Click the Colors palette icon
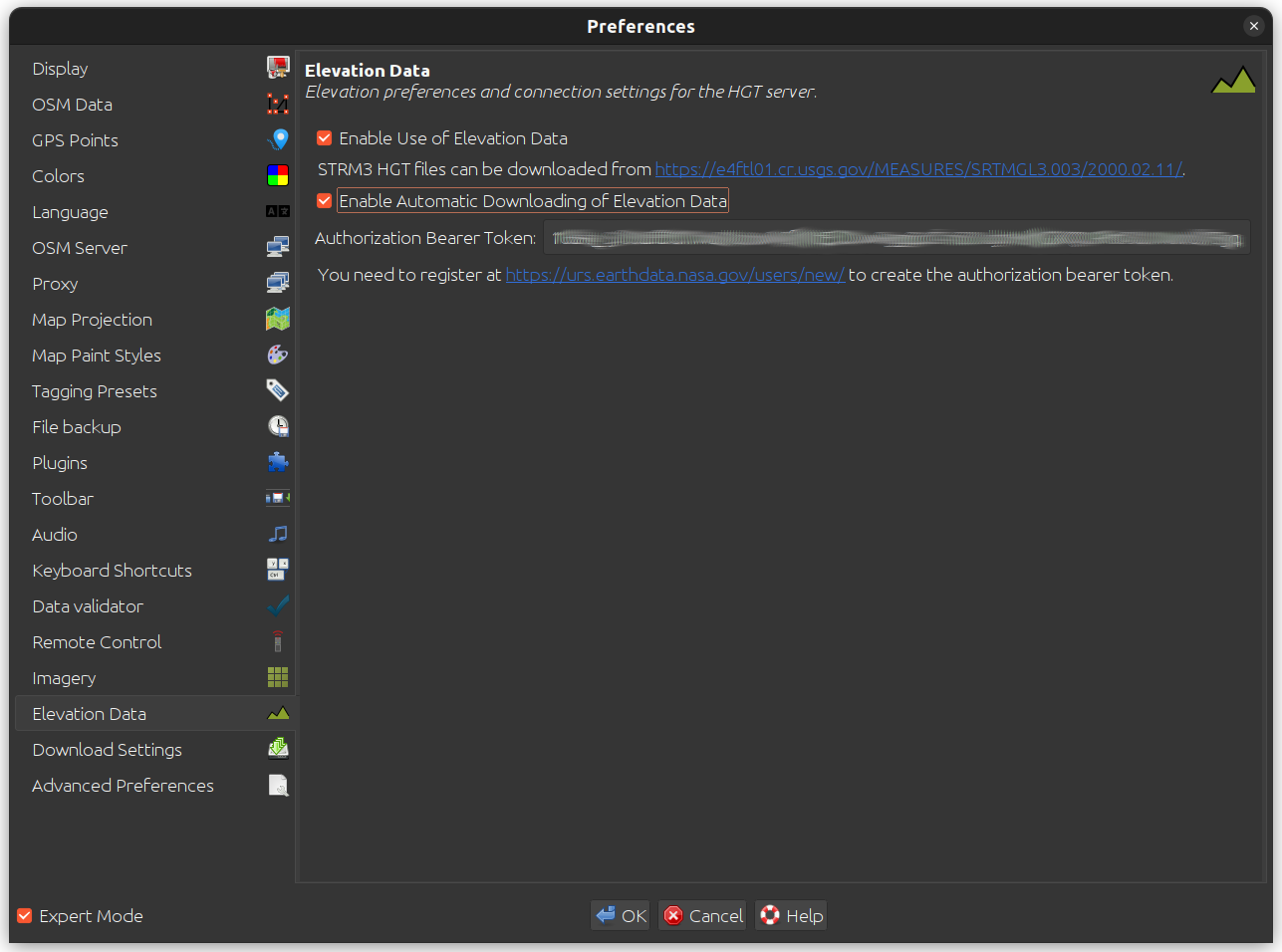1282x952 pixels. (278, 174)
